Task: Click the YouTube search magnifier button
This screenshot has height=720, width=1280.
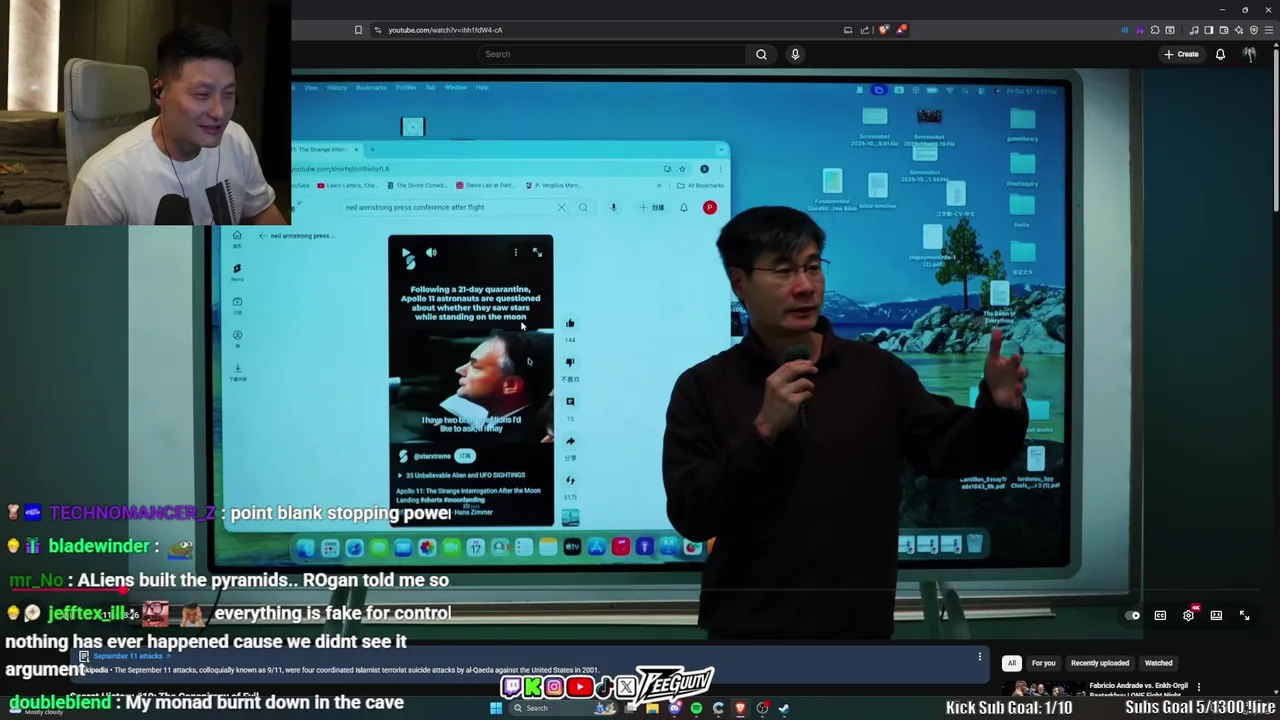Action: point(761,54)
